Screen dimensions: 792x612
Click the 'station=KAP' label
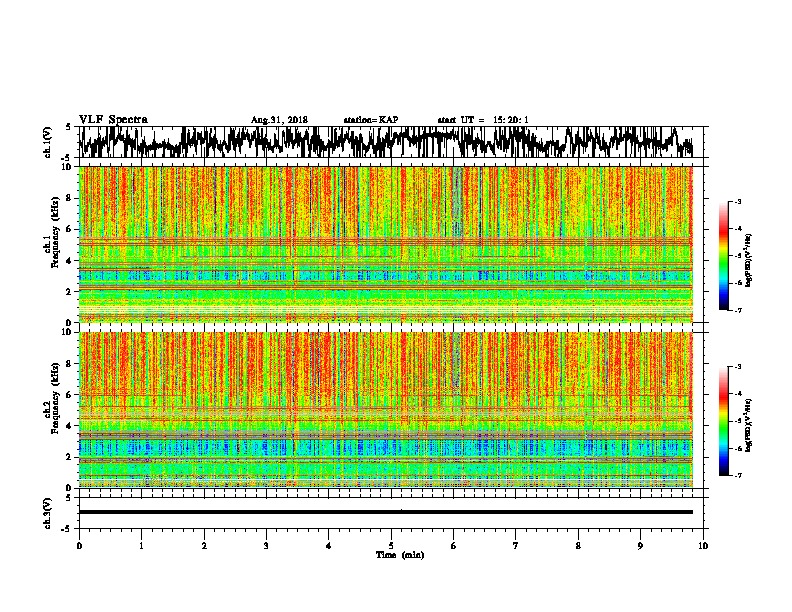click(371, 120)
